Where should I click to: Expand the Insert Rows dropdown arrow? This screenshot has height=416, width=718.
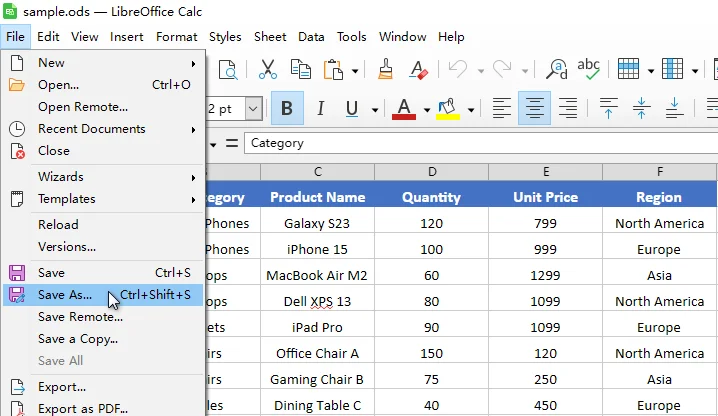[x=651, y=71]
